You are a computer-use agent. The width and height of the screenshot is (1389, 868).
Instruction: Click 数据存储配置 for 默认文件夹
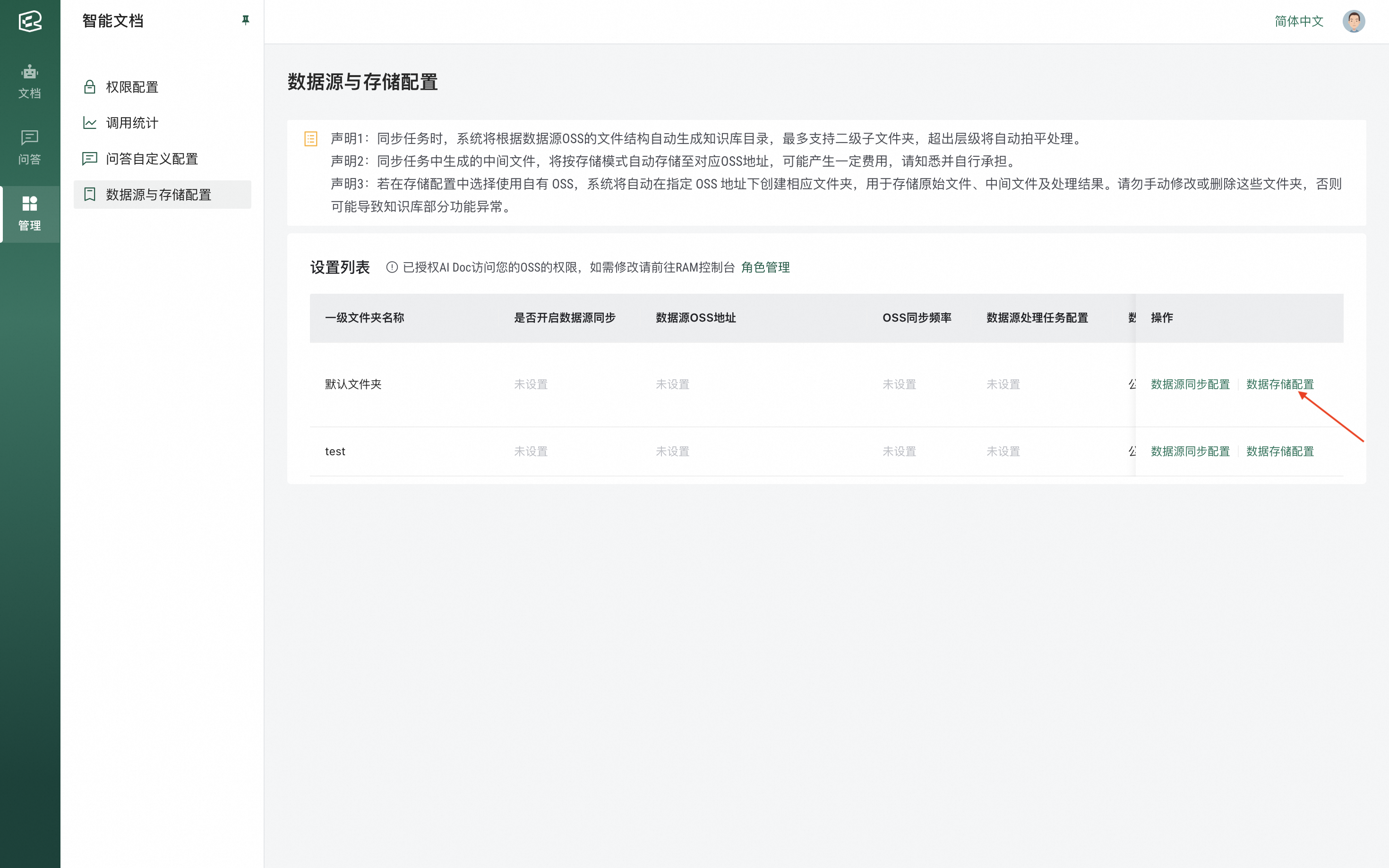tap(1279, 384)
